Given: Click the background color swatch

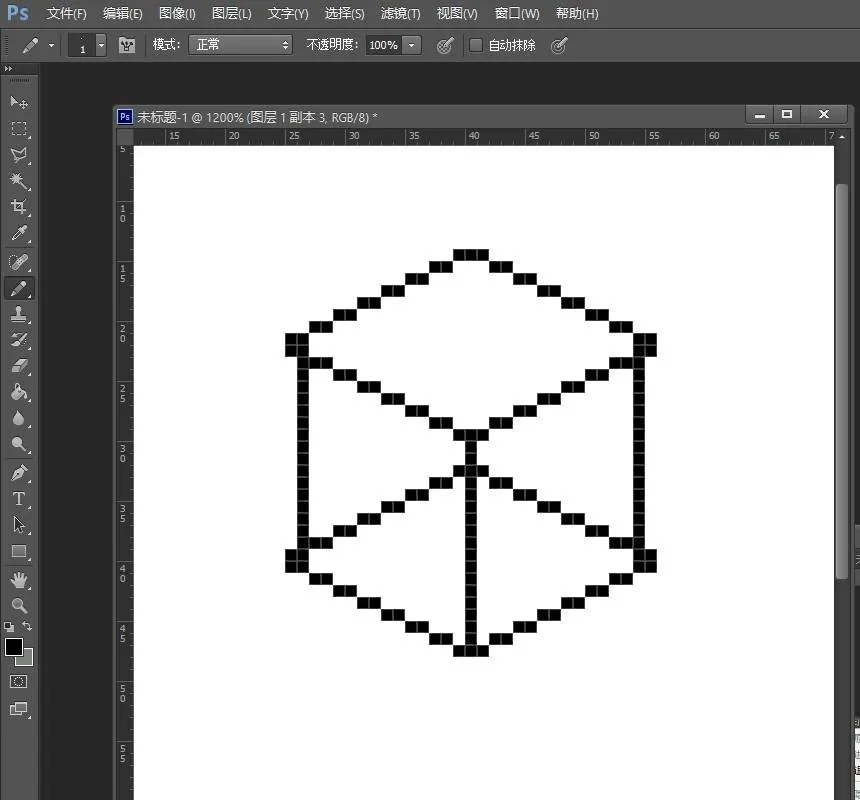Looking at the screenshot, I should (27, 660).
